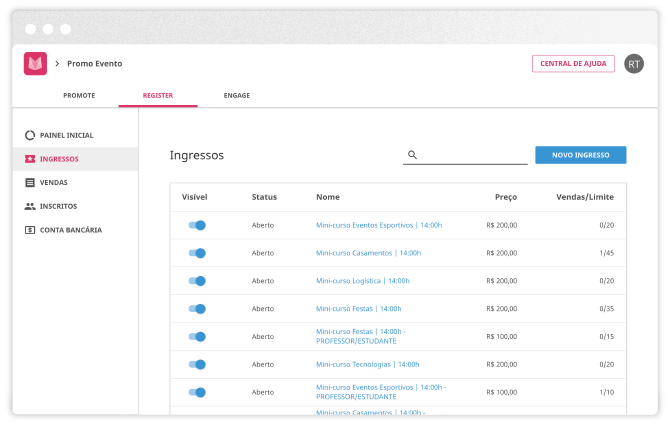The height and width of the screenshot is (429, 670).
Task: Click the Vendas list icon
Action: point(30,182)
